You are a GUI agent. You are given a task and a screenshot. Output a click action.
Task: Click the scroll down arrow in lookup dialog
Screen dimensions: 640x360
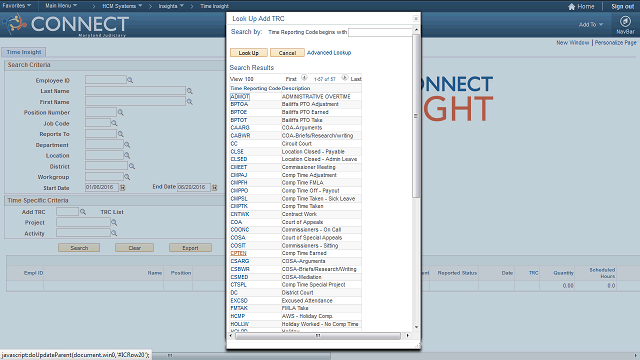tap(416, 327)
